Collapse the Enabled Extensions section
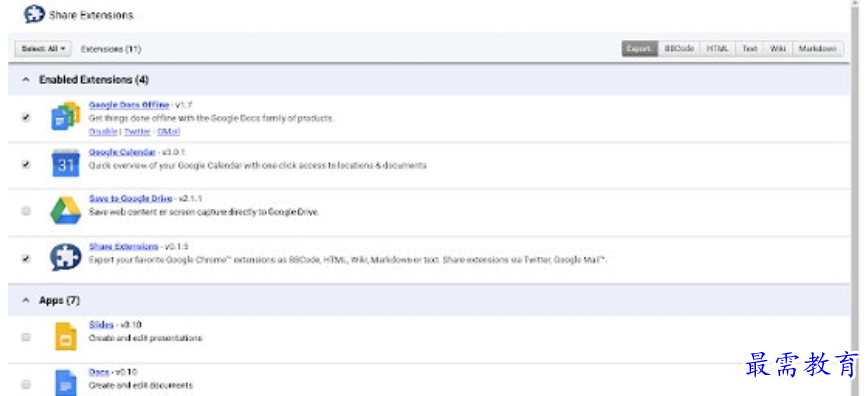867x396 pixels. (25, 80)
